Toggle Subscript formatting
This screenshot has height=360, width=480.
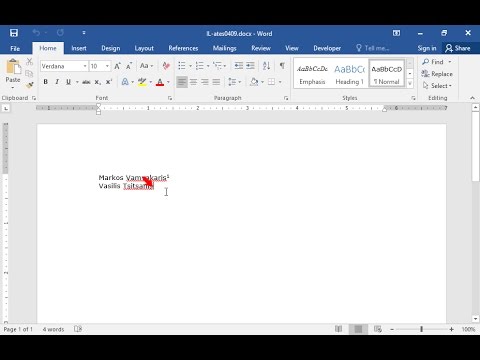[97, 82]
